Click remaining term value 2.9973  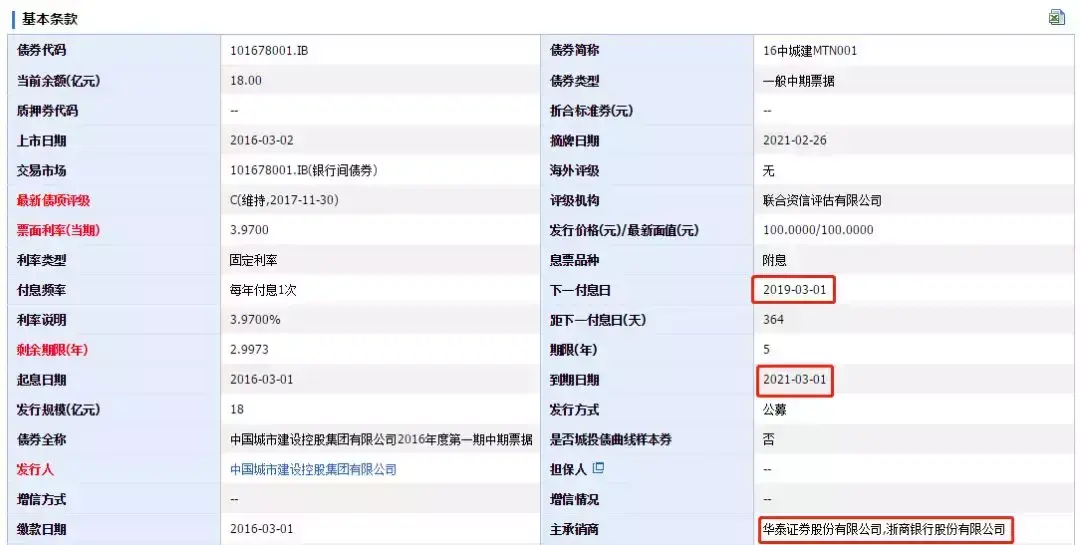coord(249,350)
